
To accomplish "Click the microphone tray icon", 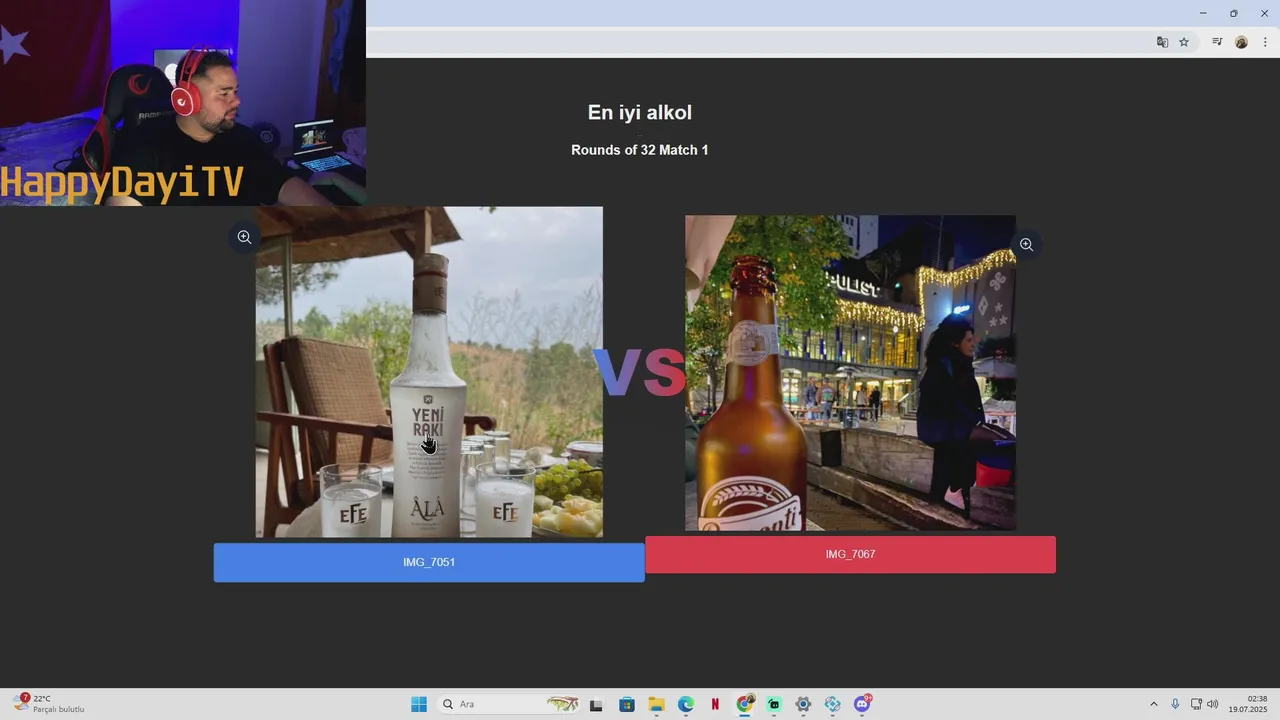I will (1175, 704).
